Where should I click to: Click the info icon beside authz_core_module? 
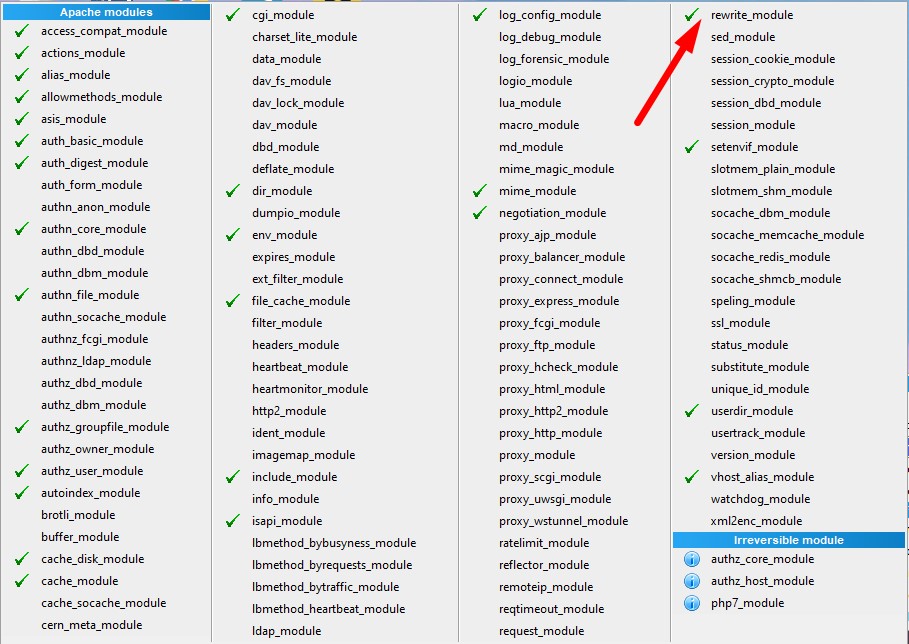pos(691,559)
